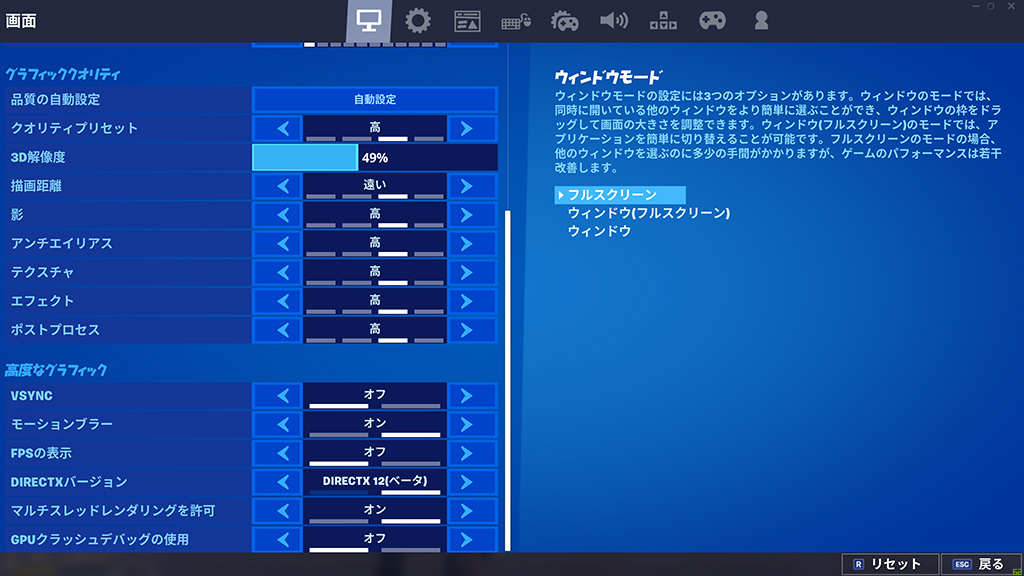Open the Audio speaker settings tab
Image resolution: width=1024 pixels, height=576 pixels.
(614, 21)
